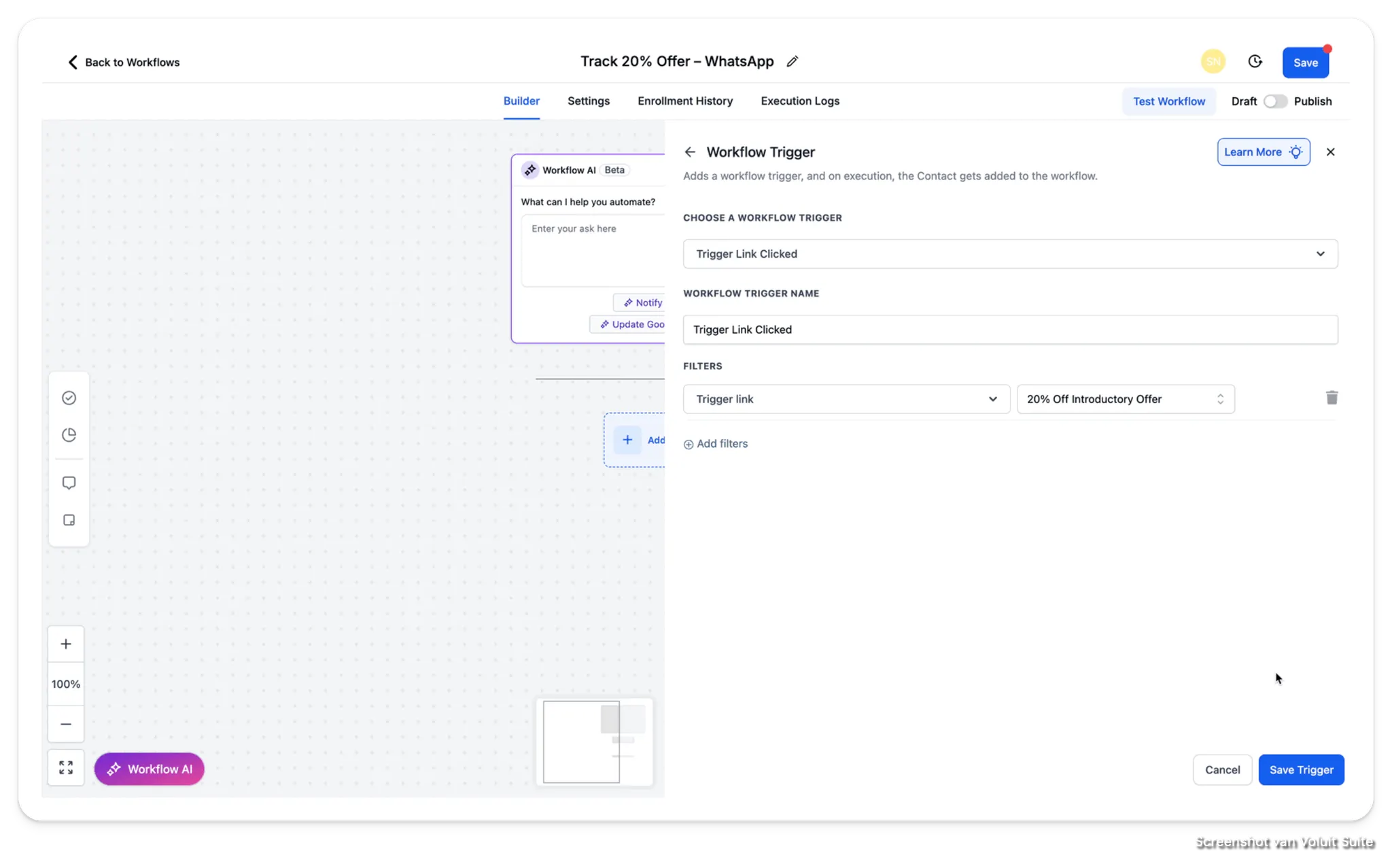Click the Workflow Trigger Name input field

[1010, 330]
